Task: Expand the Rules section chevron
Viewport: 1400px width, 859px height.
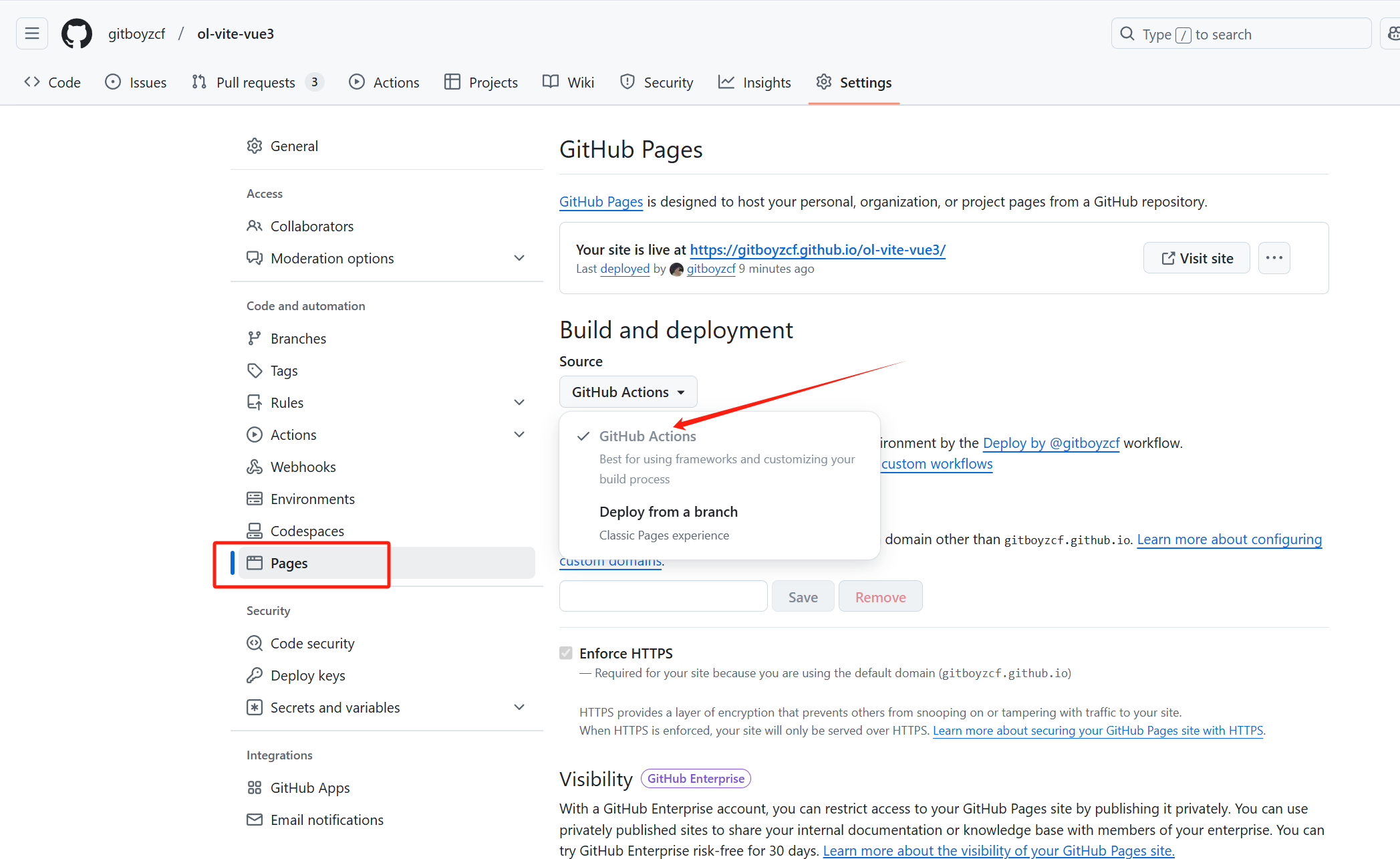Action: point(519,402)
